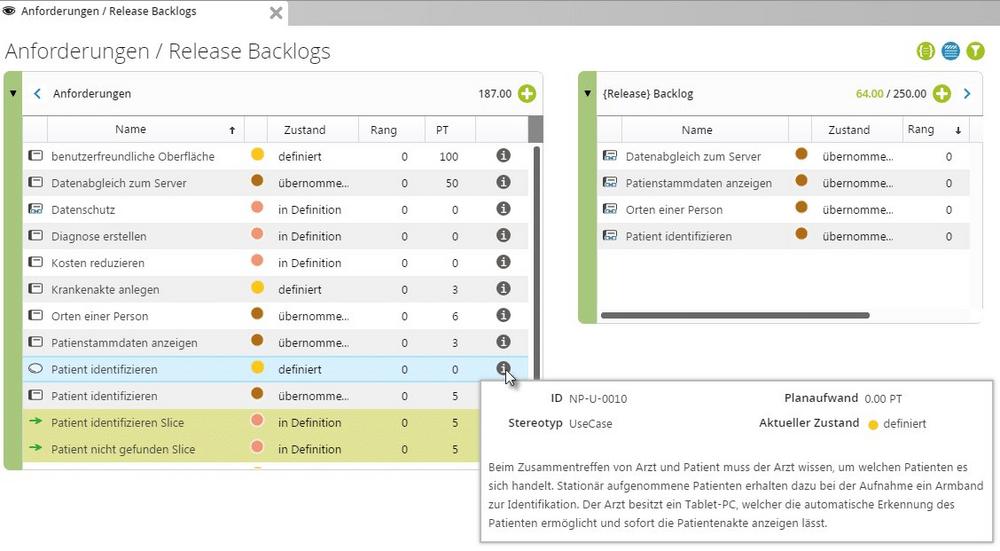Image resolution: width=1000 pixels, height=551 pixels.
Task: Select Diagnose erstellen requirement row
Action: [276, 236]
